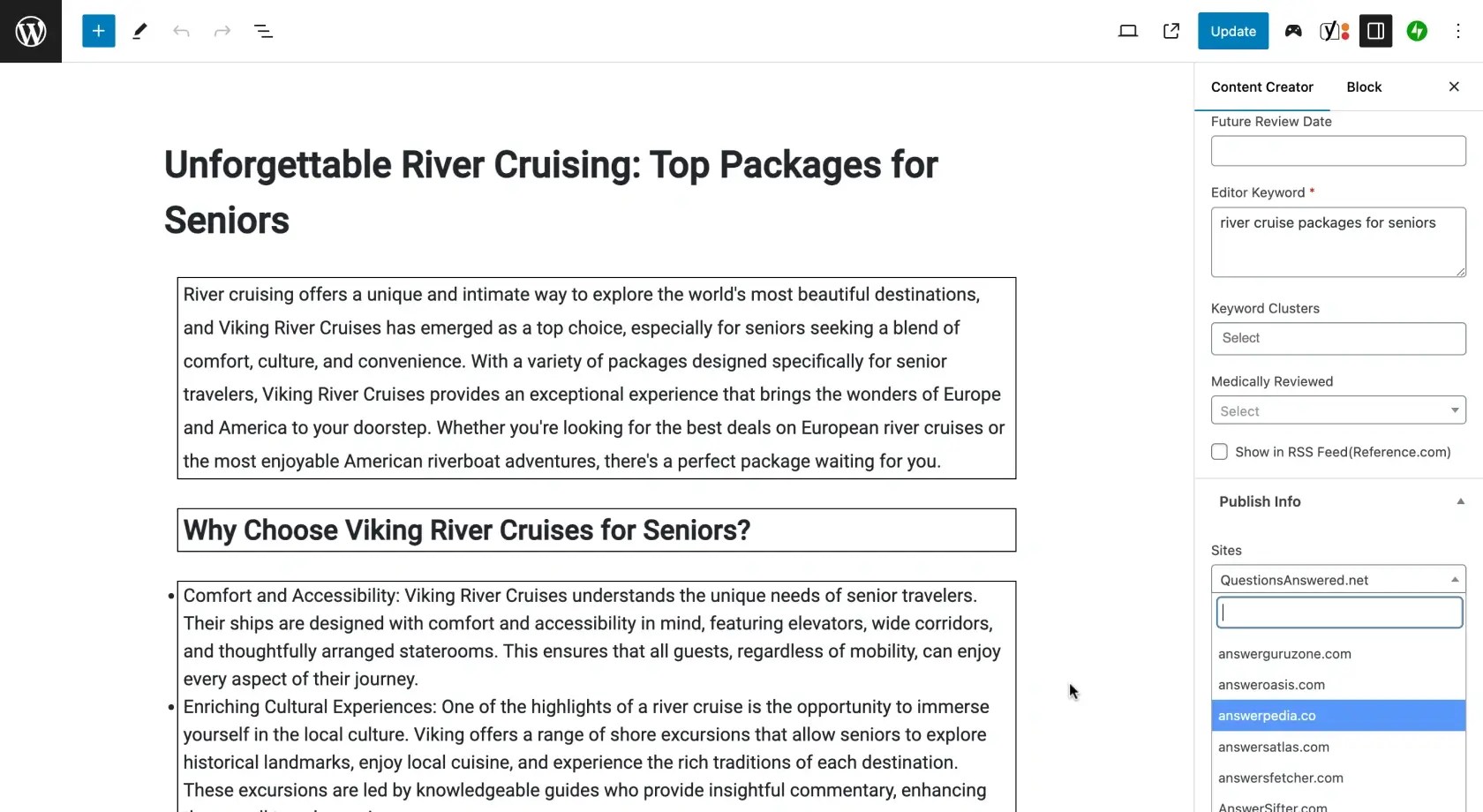
Task: Open the laptop preview view icon
Action: [1128, 31]
